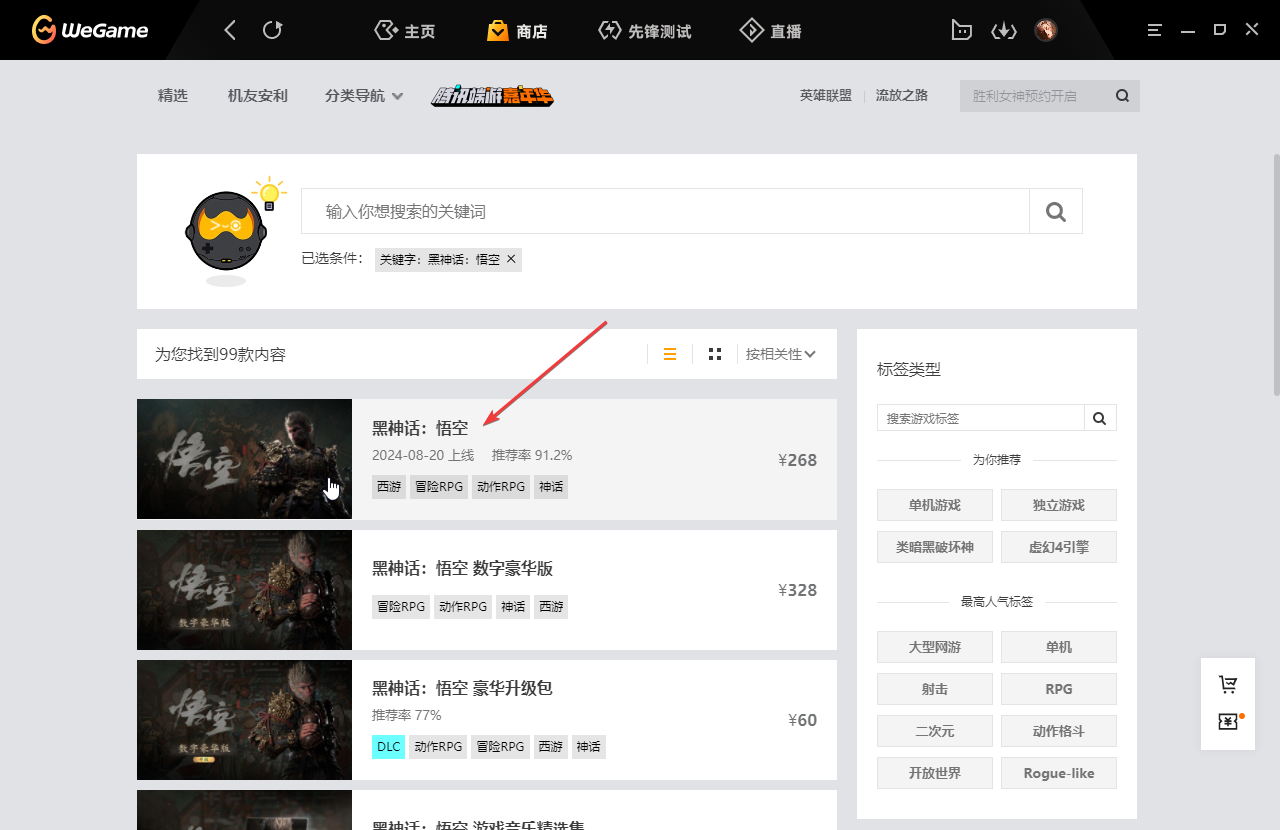Click the ¥268 price
Screen dimensions: 1280x830
pyautogui.click(x=798, y=460)
